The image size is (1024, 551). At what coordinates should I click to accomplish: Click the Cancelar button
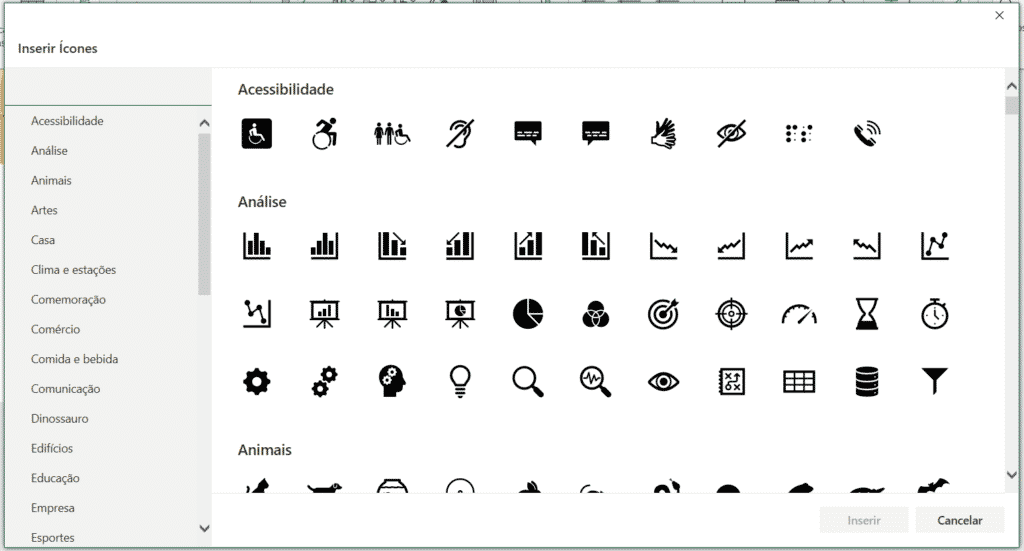pyautogui.click(x=959, y=520)
